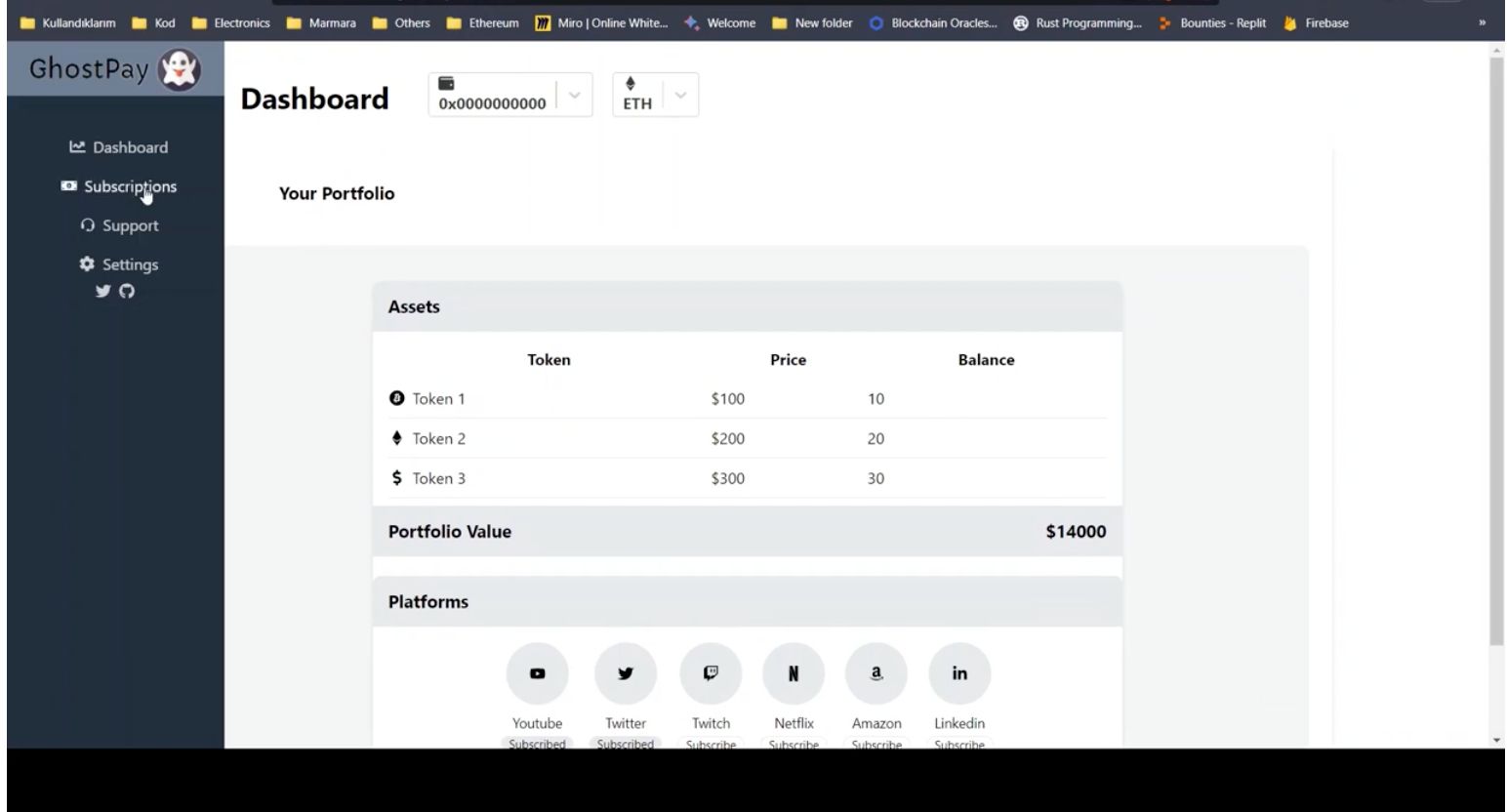Screen dimensions: 1507x812
Task: Select the Youtube platform icon
Action: (x=537, y=673)
